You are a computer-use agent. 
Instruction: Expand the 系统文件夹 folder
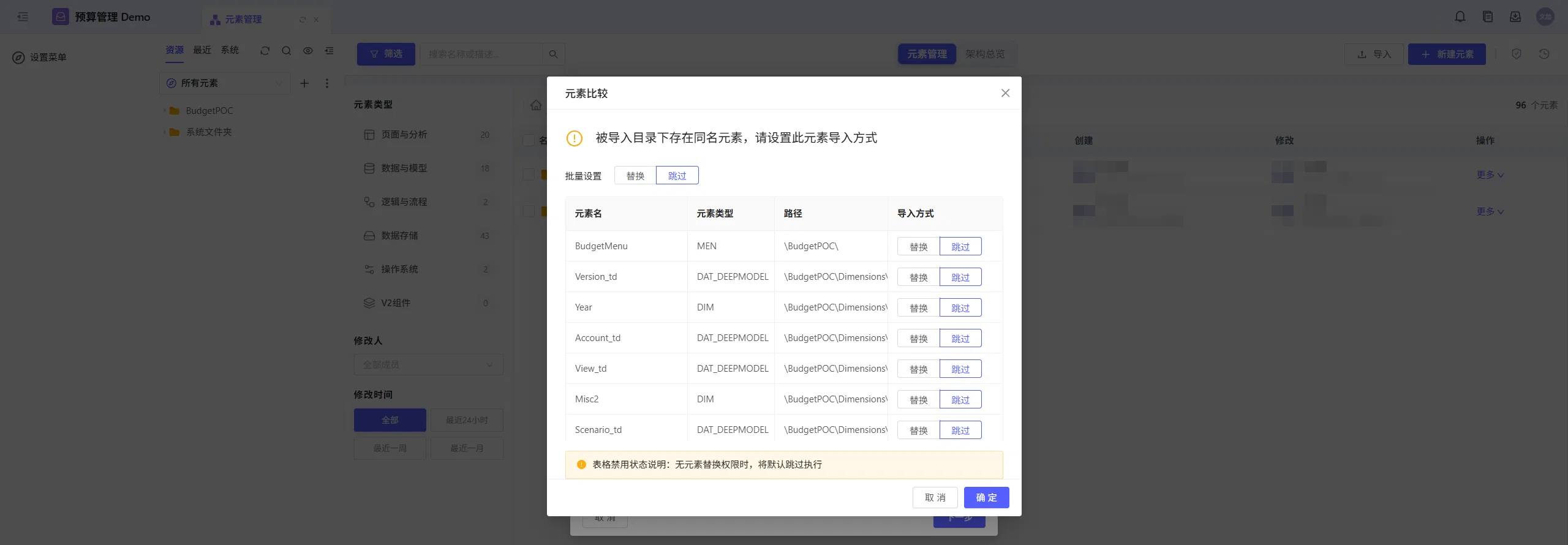click(x=165, y=132)
